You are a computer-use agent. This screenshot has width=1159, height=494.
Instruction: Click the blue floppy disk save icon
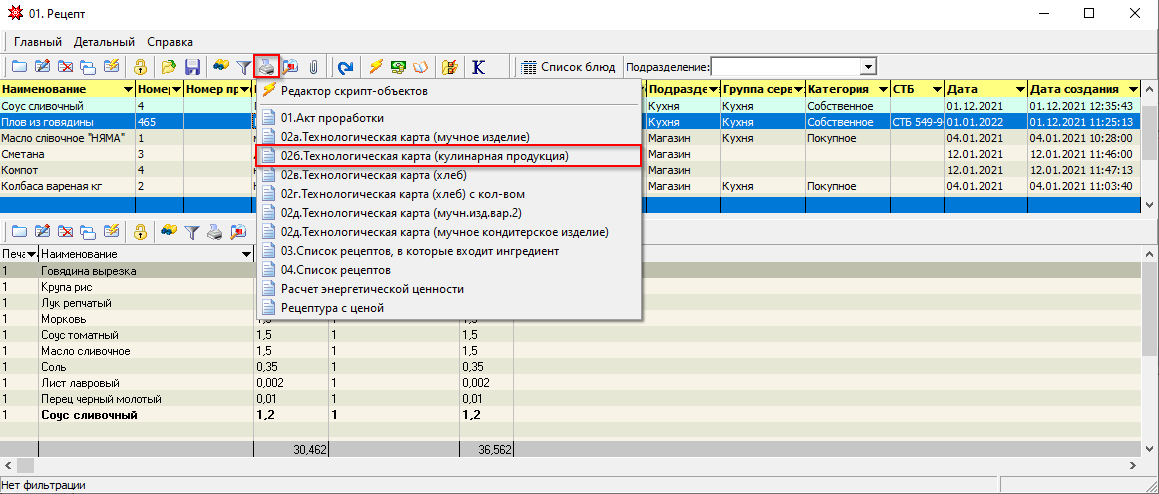[193, 67]
